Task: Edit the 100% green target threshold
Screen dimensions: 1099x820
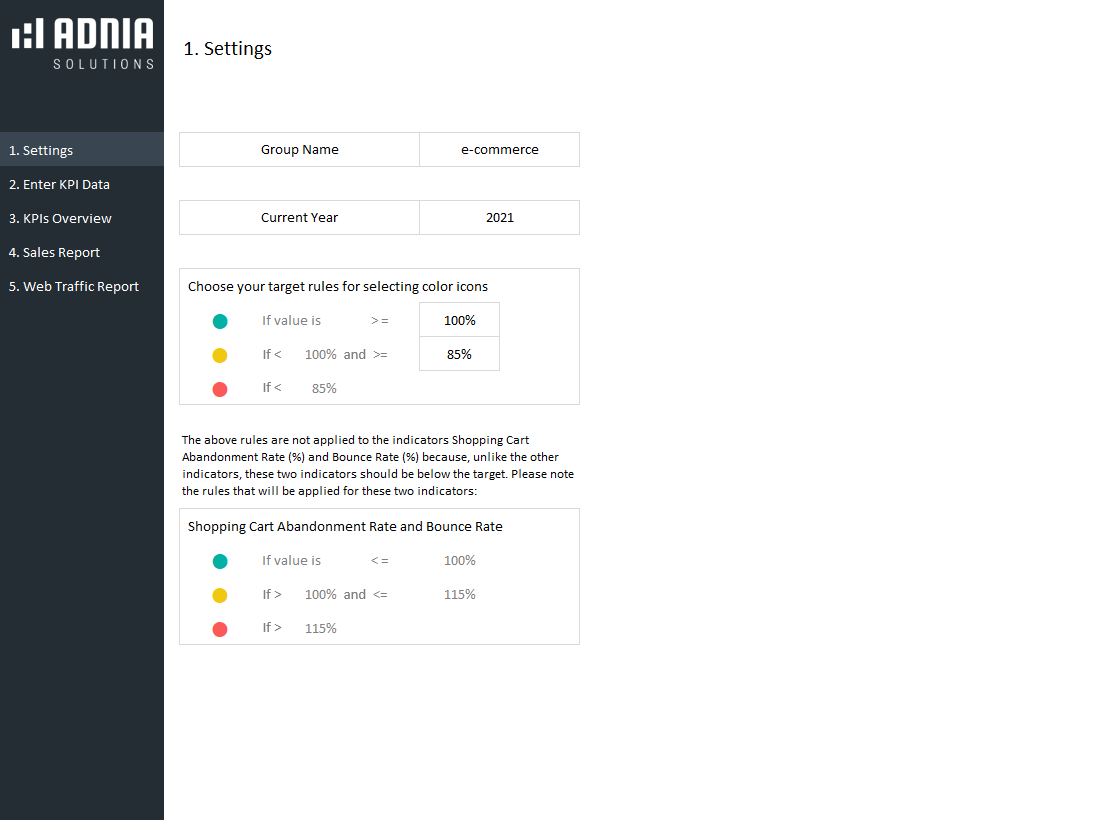Action: click(459, 320)
